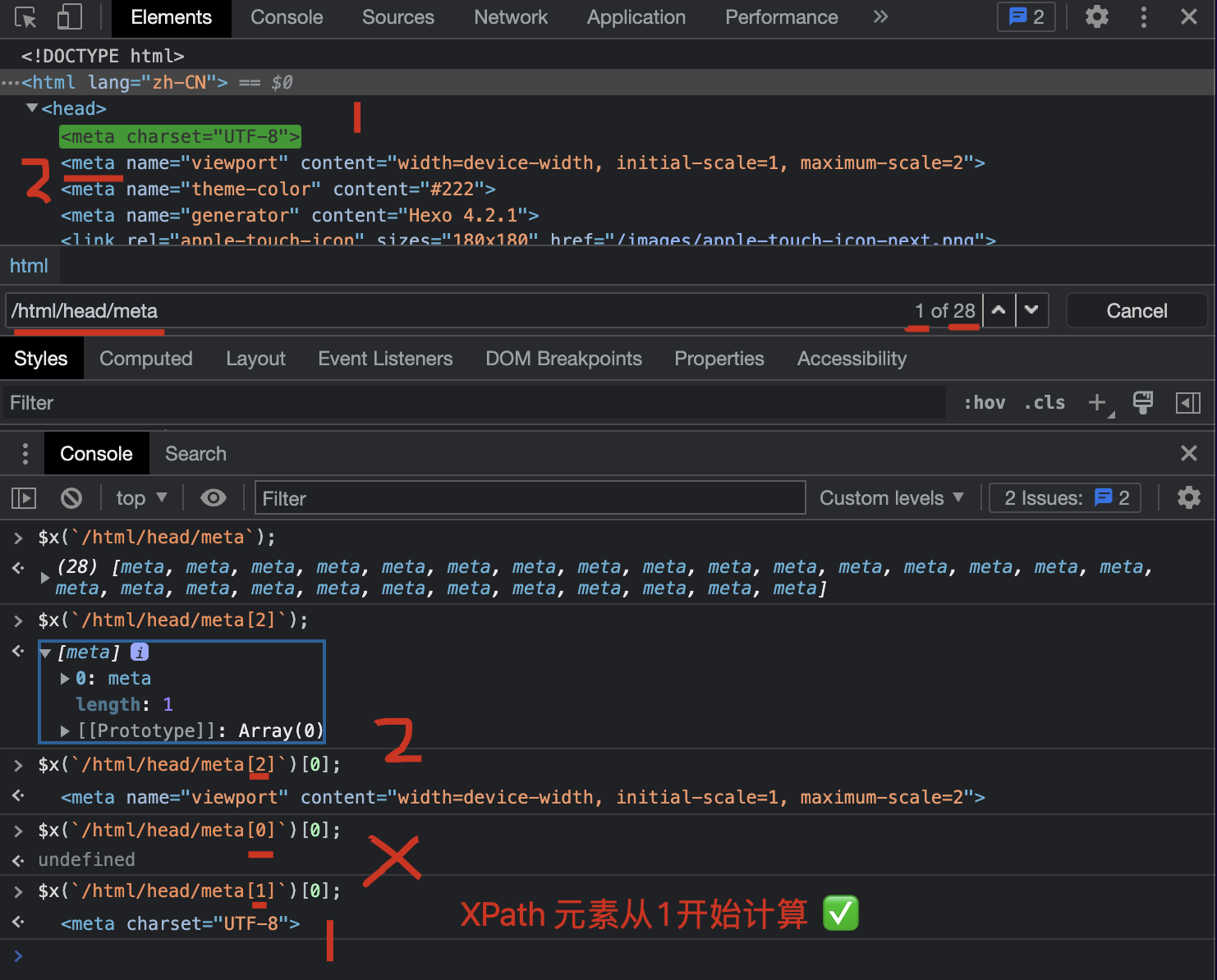Open the DOM Breakpoints pane

(563, 359)
